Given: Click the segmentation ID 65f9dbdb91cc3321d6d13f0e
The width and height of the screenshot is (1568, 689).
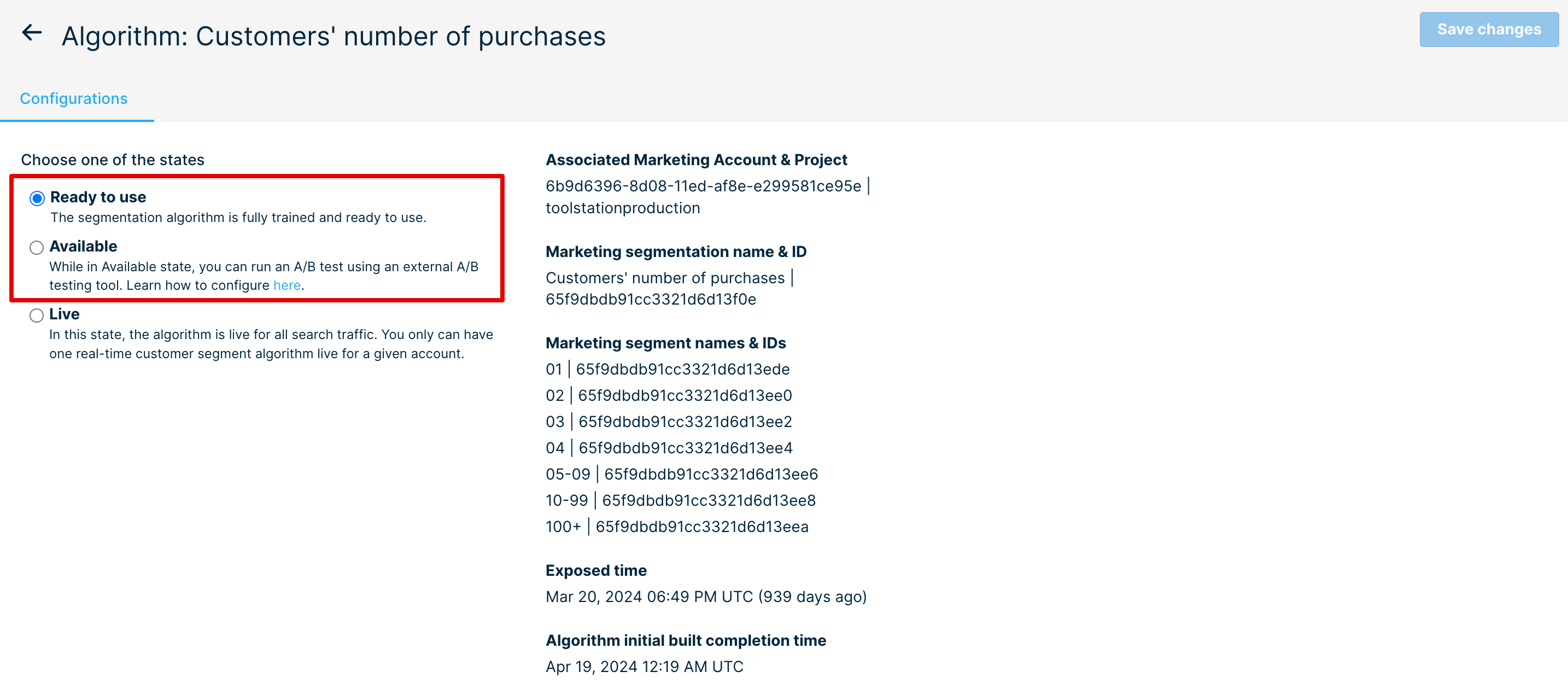Looking at the screenshot, I should pos(651,300).
